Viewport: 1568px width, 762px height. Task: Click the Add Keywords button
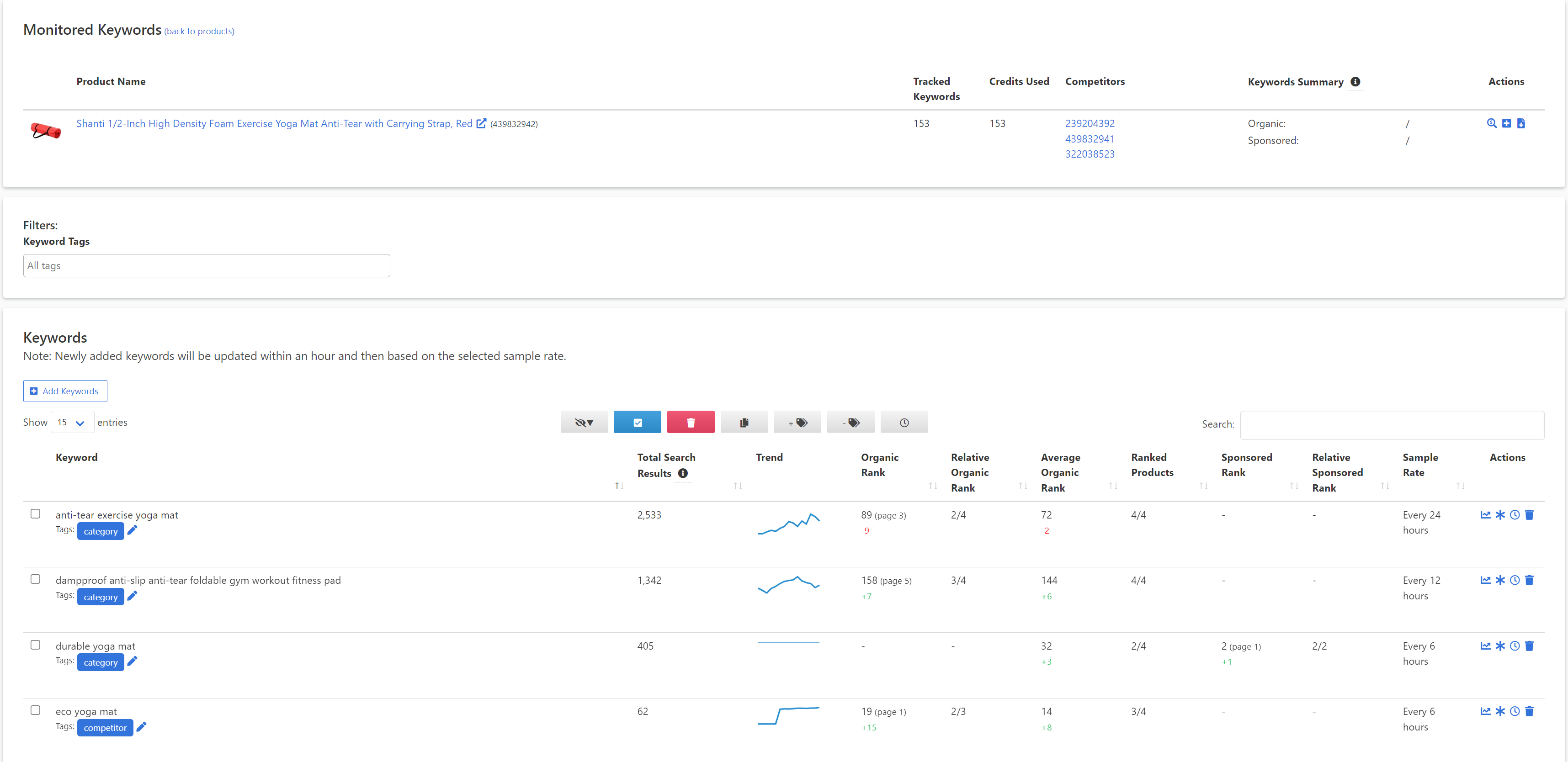point(65,391)
